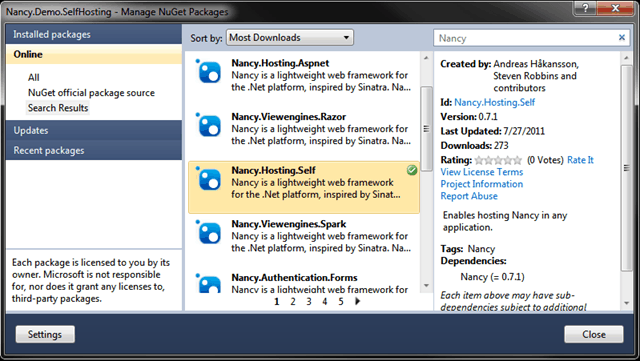Select the Nancy.Viewengines.Razor package title
The width and height of the screenshot is (640, 361).
tap(289, 116)
